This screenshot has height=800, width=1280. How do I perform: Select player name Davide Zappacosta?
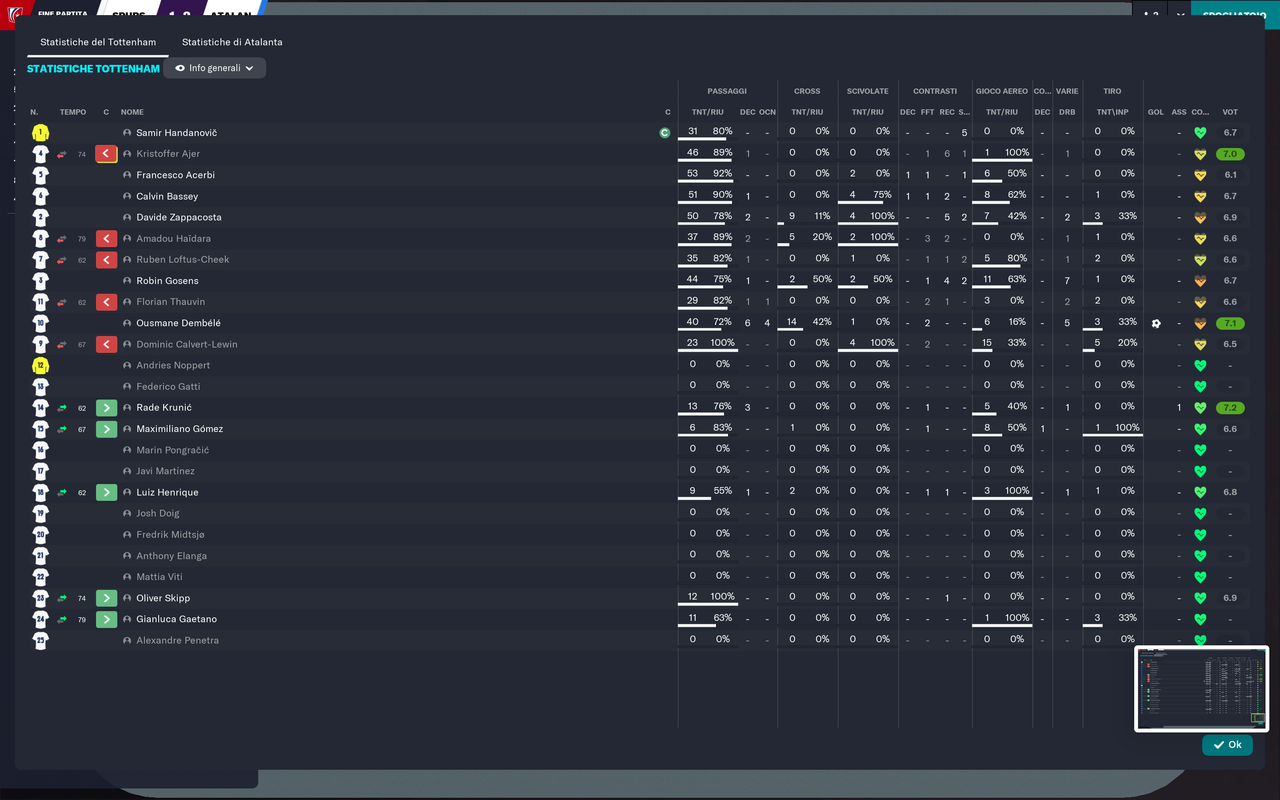(x=179, y=217)
